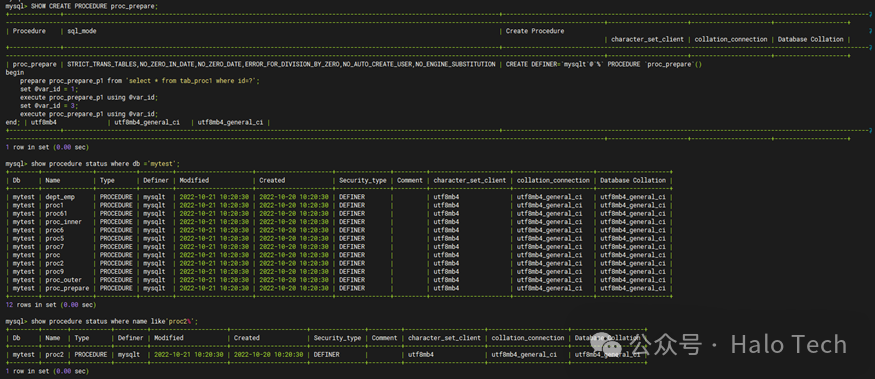875x379 pixels.
Task: Click the 'Create Procedure' column header
Action: pyautogui.click(x=535, y=31)
